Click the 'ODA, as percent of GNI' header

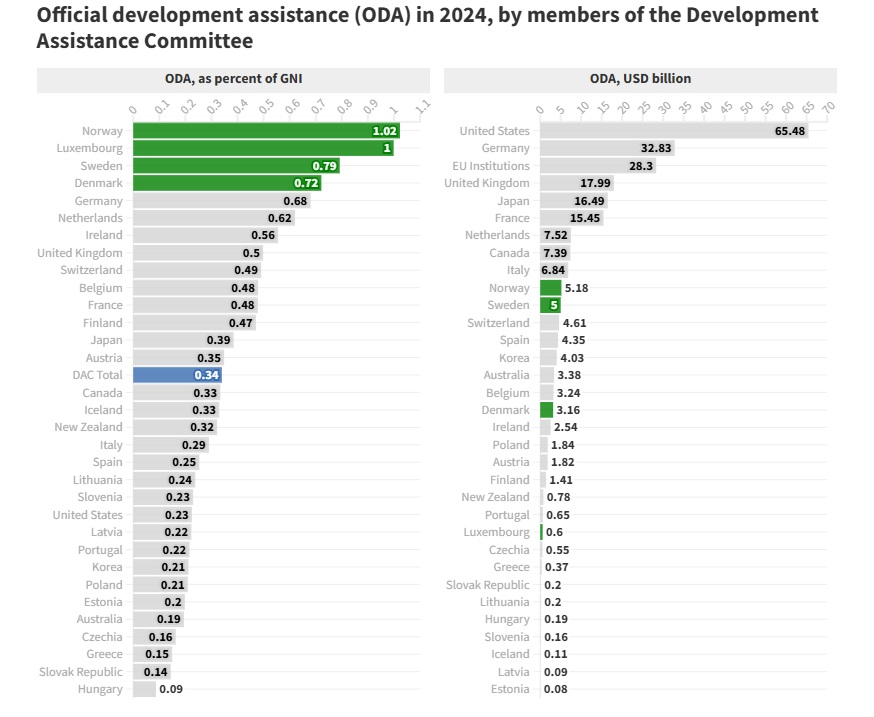point(233,79)
